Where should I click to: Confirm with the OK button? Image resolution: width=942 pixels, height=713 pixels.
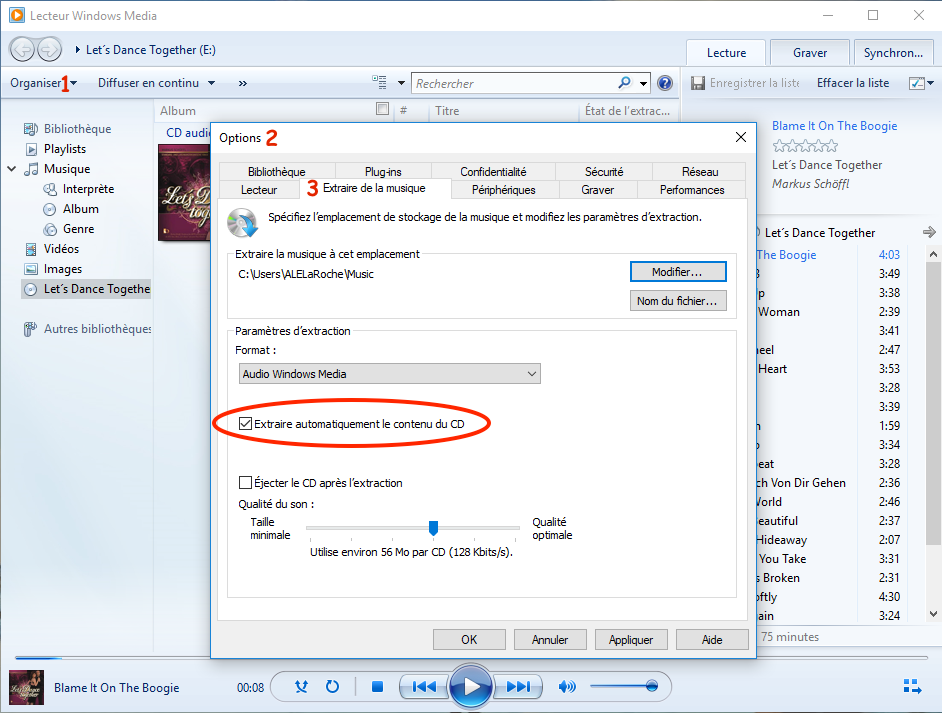[x=469, y=639]
